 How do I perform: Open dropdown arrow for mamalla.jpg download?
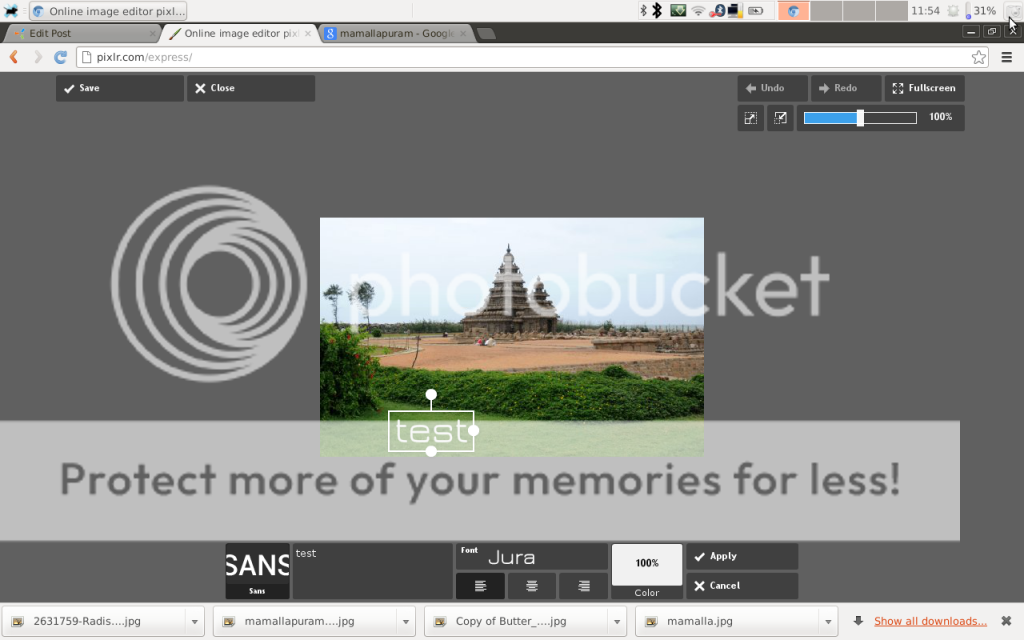826,621
